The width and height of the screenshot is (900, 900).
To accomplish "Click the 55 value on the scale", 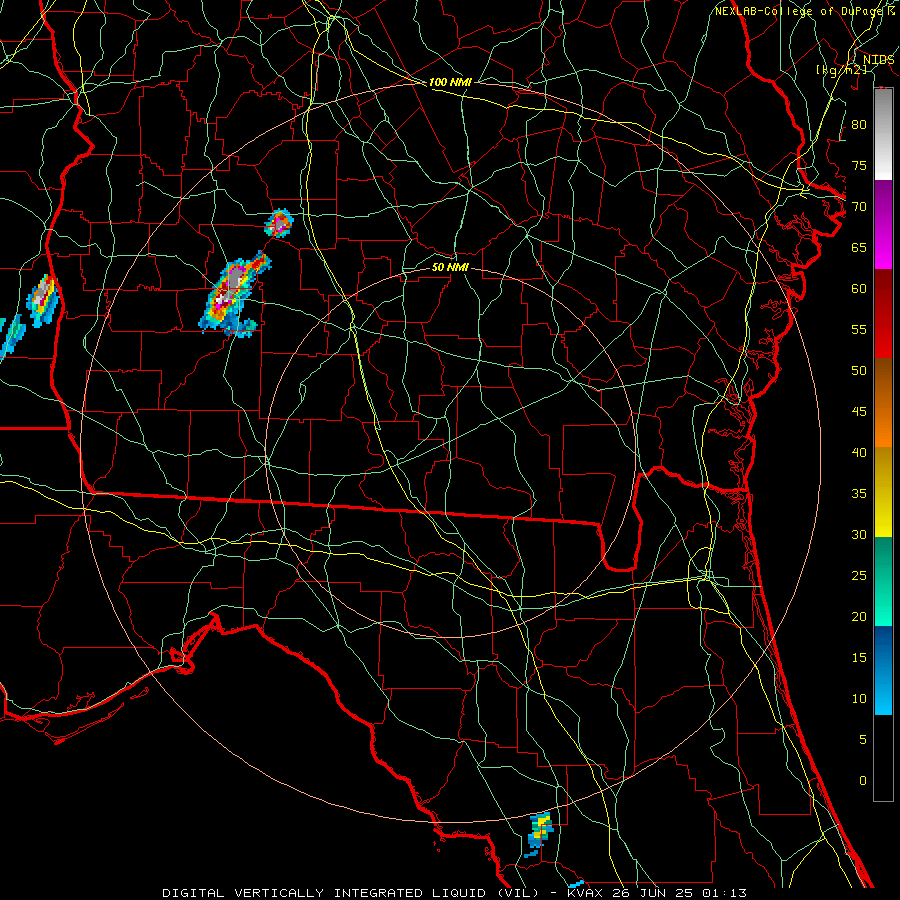I will click(859, 329).
